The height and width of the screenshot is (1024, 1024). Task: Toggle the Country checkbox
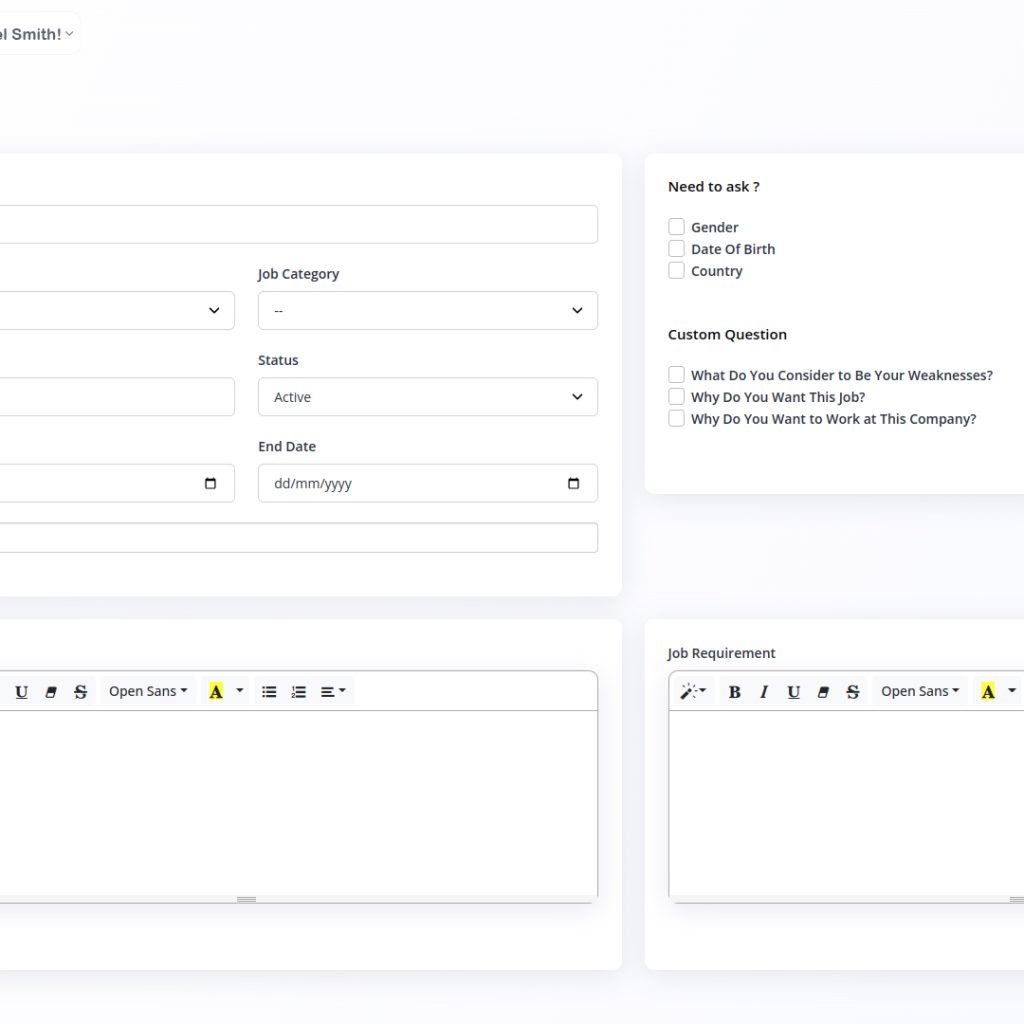pos(677,271)
